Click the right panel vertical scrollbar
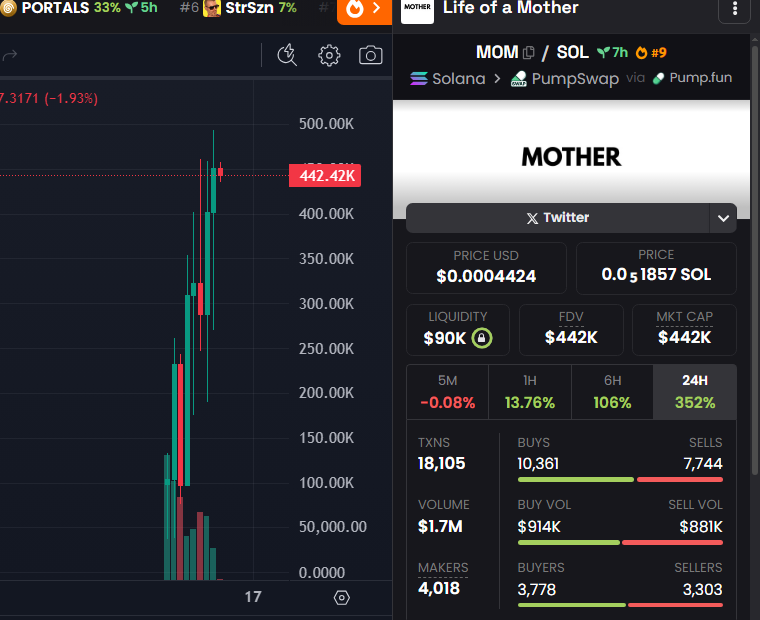This screenshot has width=760, height=620. [755, 260]
